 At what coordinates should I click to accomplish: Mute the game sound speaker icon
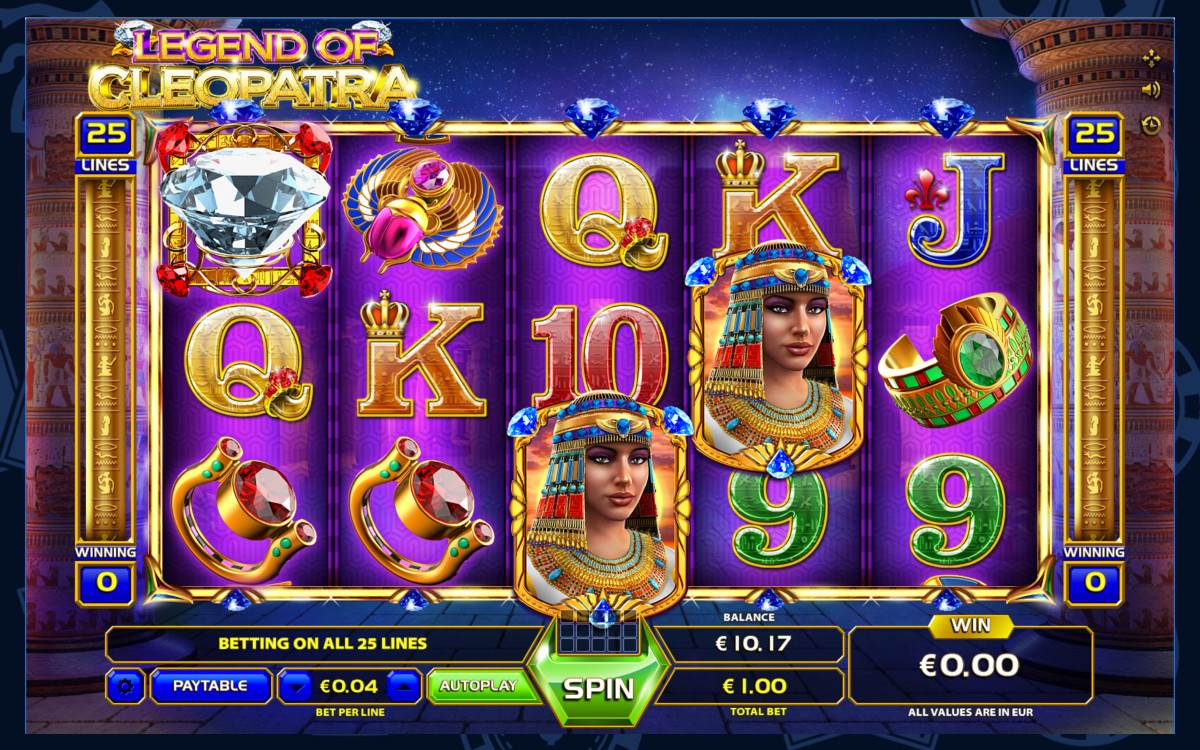[1151, 91]
